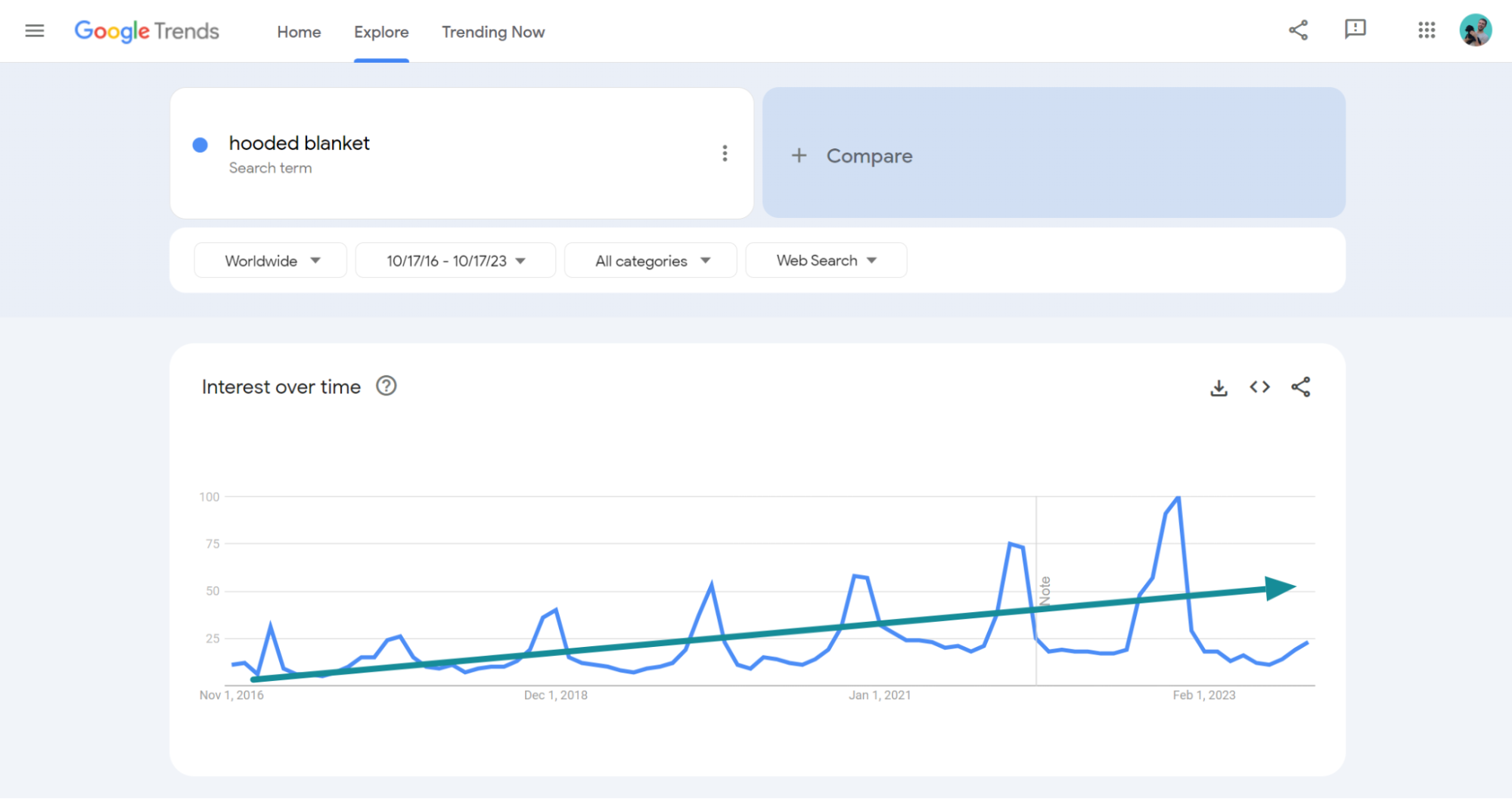Open the Trending Now section
1512x799 pixels.
[492, 32]
